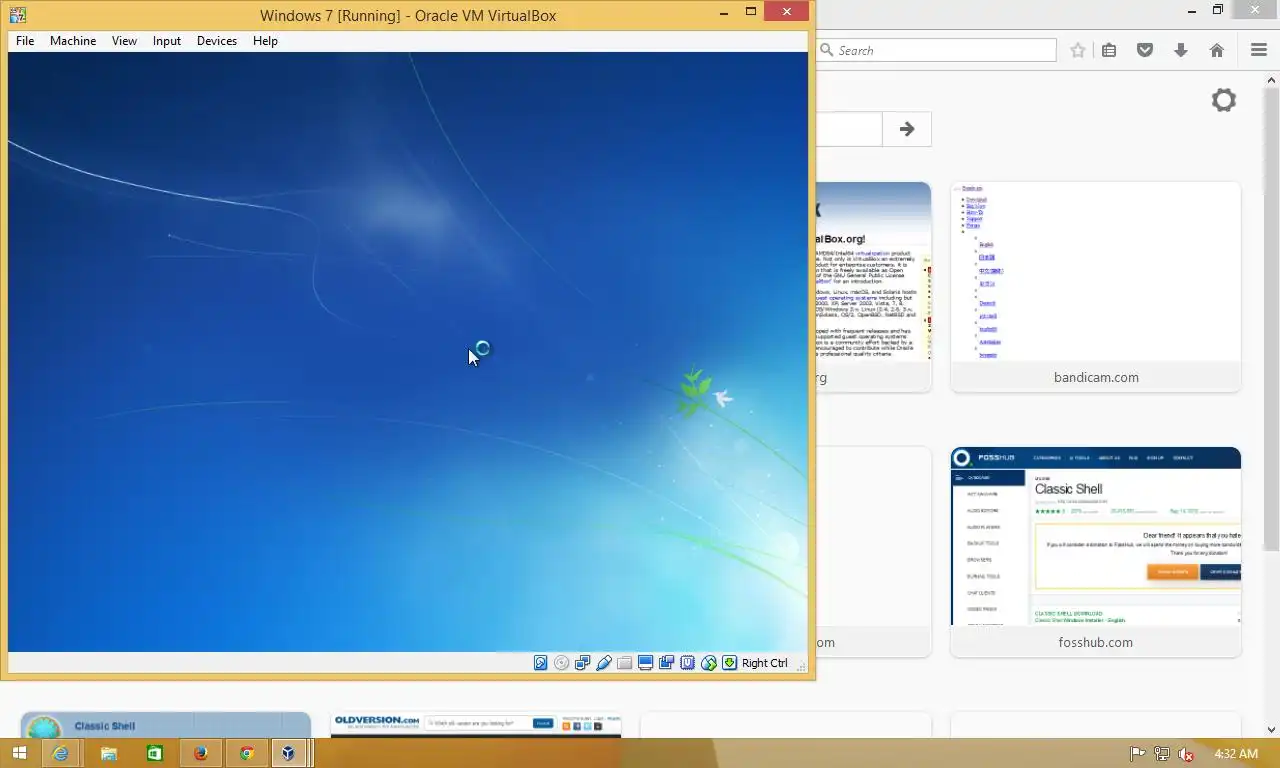Show bookmarks list icon in Firefox
1280x768 pixels.
pyautogui.click(x=1109, y=50)
